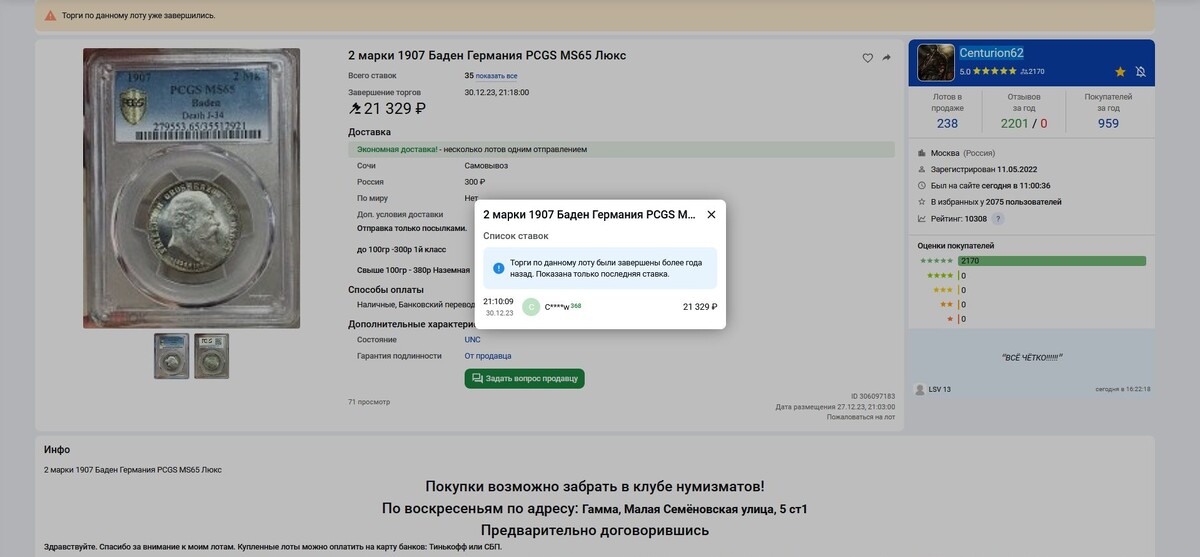Screen dimensions: 1200x557
Task: Click LSV 13 reviewer avatar icon
Action: click(920, 389)
